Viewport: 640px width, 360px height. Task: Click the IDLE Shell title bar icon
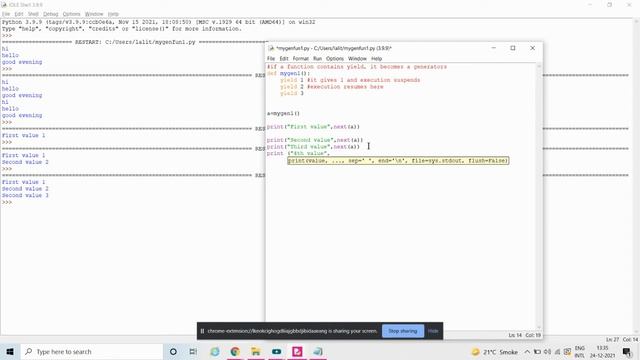pos(4,5)
